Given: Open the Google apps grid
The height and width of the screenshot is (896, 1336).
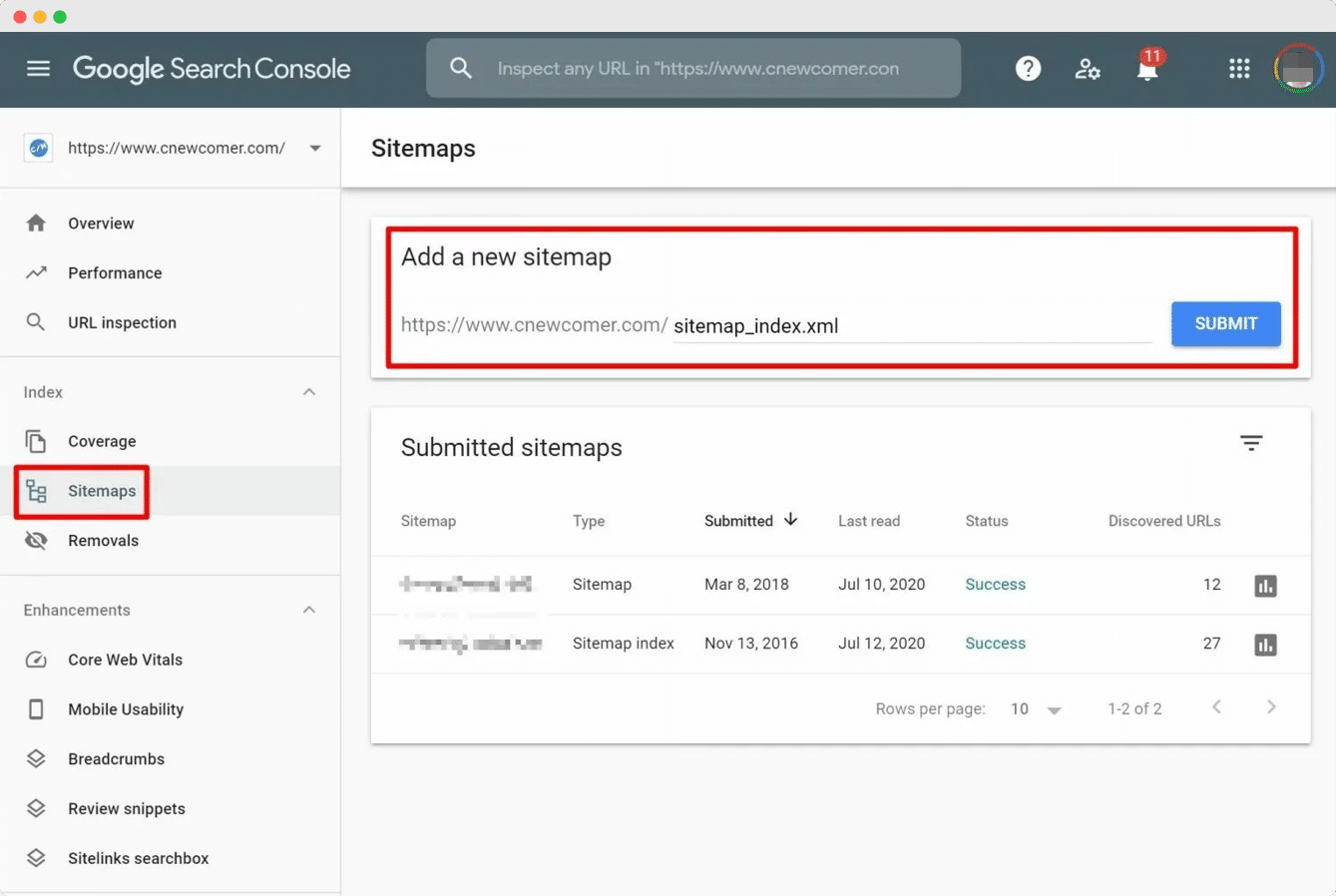Looking at the screenshot, I should pos(1239,68).
